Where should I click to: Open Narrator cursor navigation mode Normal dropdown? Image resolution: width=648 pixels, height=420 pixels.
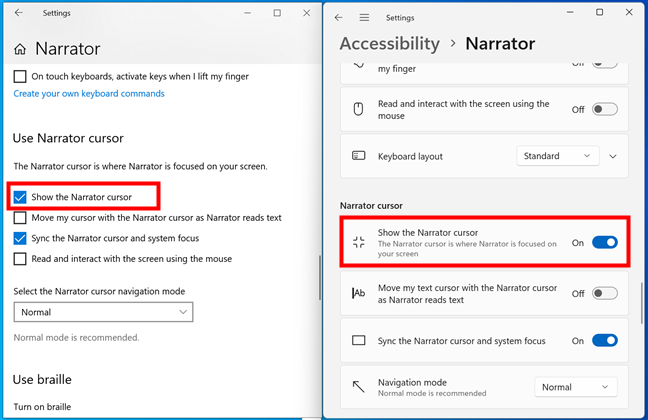[103, 312]
